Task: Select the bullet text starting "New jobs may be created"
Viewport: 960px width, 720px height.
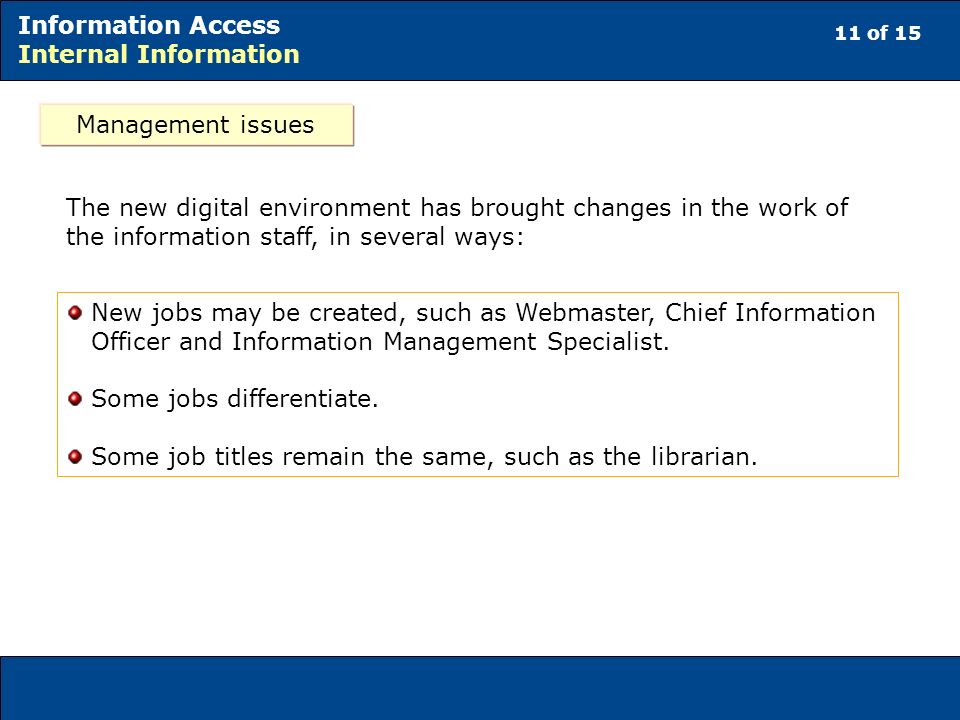Action: [x=483, y=327]
